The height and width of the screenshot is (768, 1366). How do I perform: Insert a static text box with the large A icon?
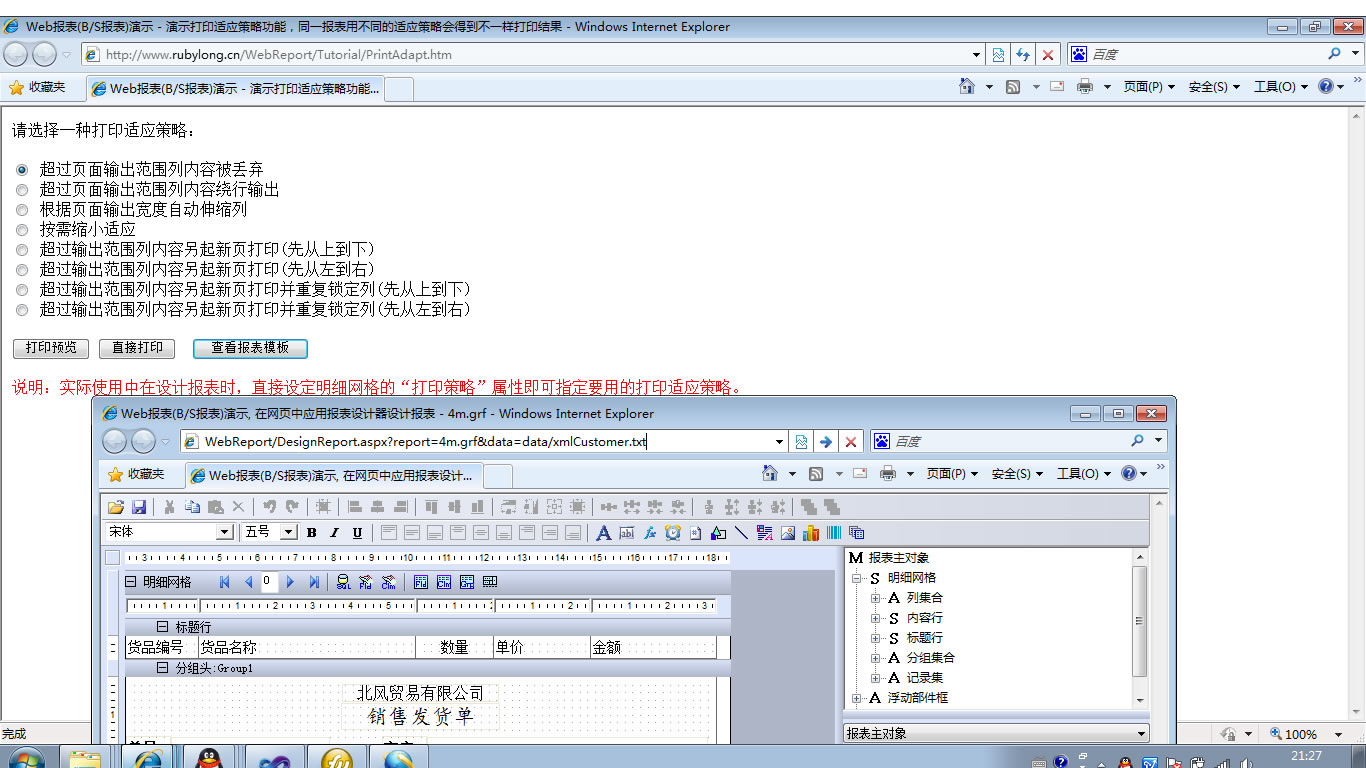tap(603, 533)
